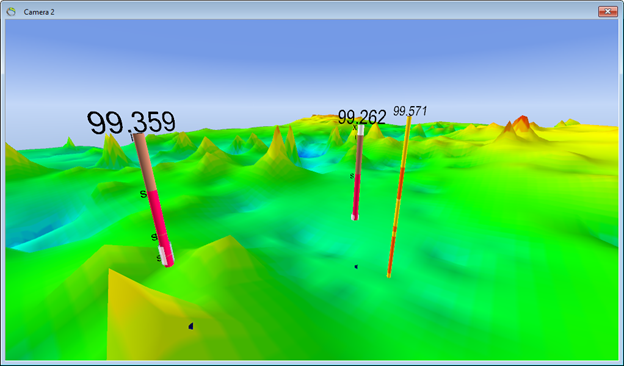Click the small dark marker below 99.262 borehole
Viewport: 624px width, 366px height.
tap(356, 267)
